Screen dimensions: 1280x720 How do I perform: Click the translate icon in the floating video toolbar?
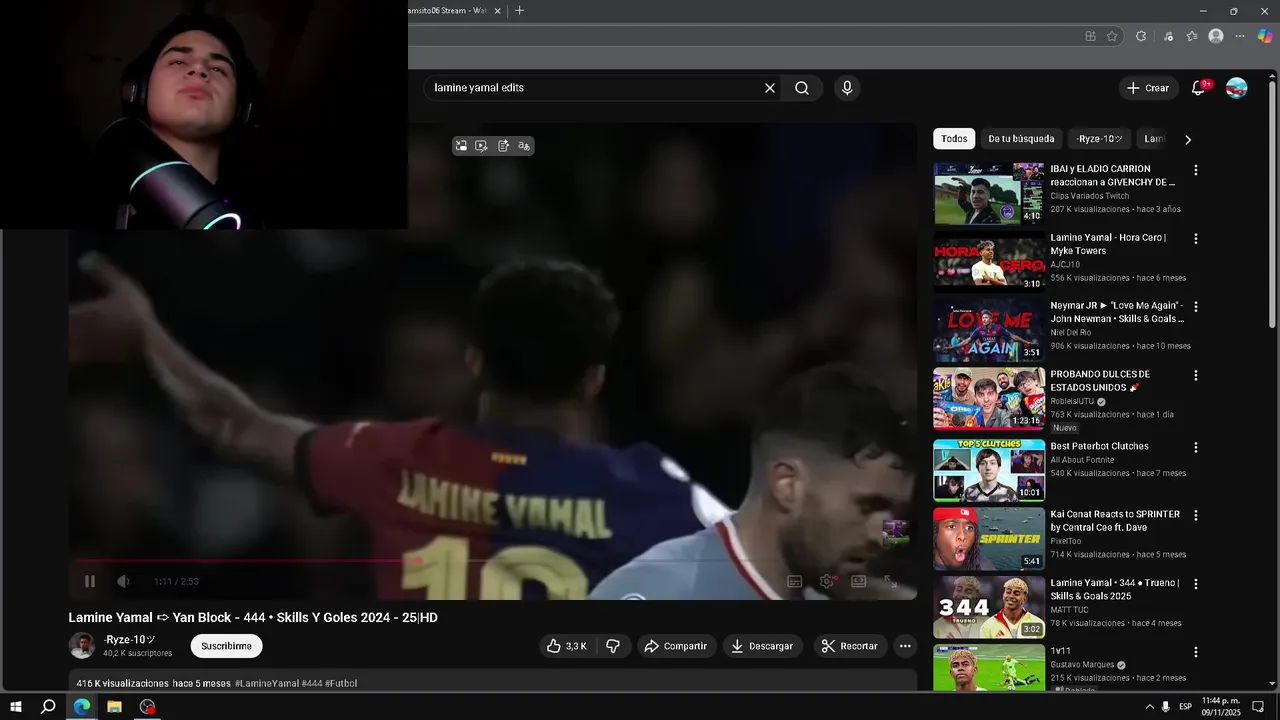(x=524, y=146)
